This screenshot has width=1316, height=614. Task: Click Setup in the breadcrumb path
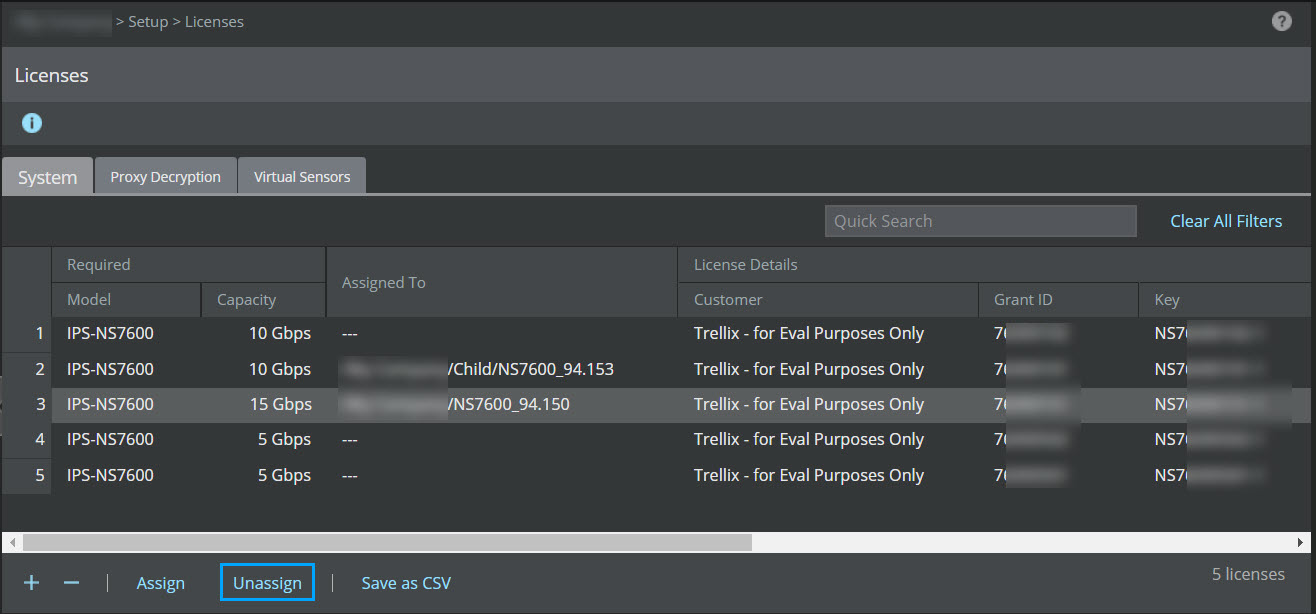(148, 21)
